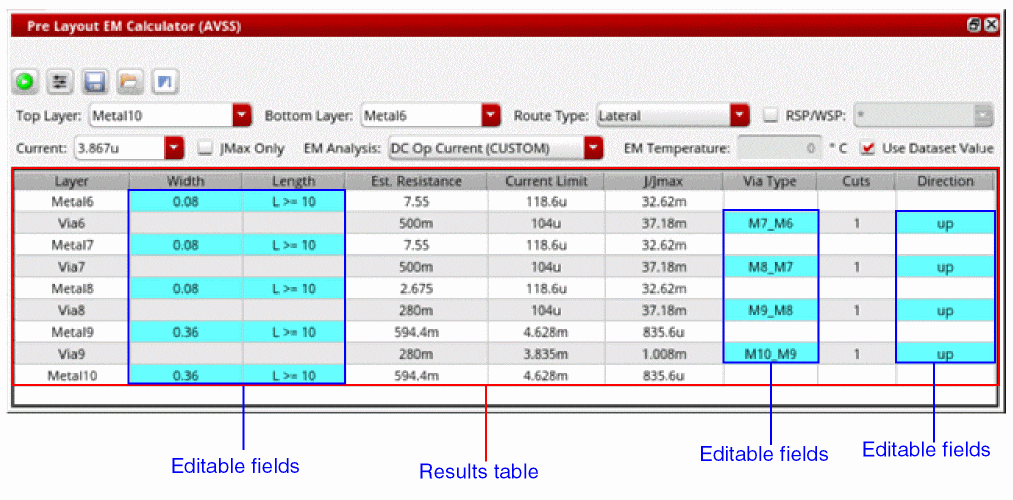Run the EM calculation green play icon

pyautogui.click(x=25, y=81)
